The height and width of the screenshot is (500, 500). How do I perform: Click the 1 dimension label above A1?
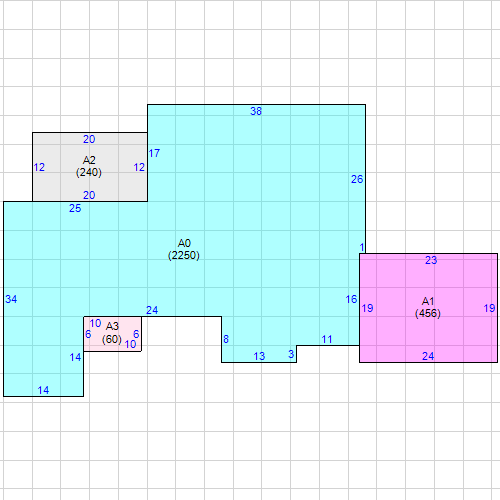(362, 247)
